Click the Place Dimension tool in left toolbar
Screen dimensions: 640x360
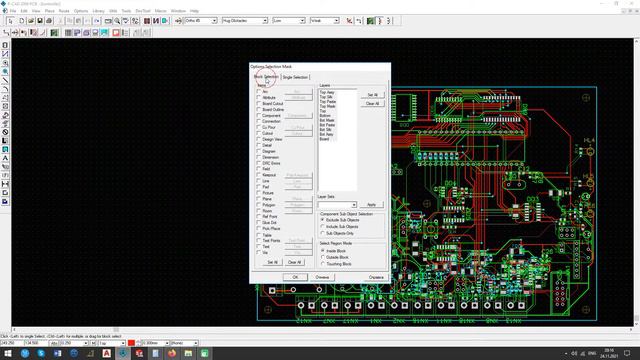pos(5,184)
